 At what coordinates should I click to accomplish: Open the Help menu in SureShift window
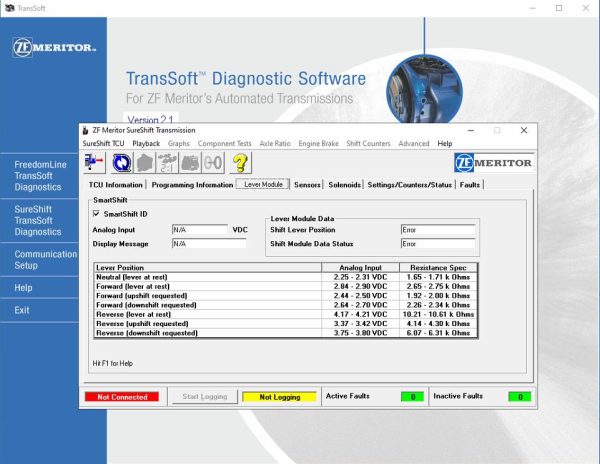coord(445,143)
